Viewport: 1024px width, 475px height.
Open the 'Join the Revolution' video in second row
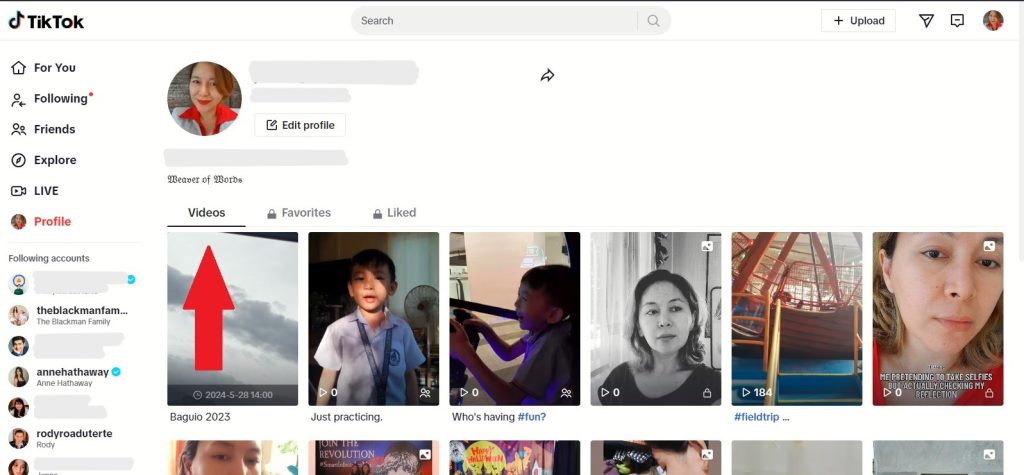[x=374, y=457]
